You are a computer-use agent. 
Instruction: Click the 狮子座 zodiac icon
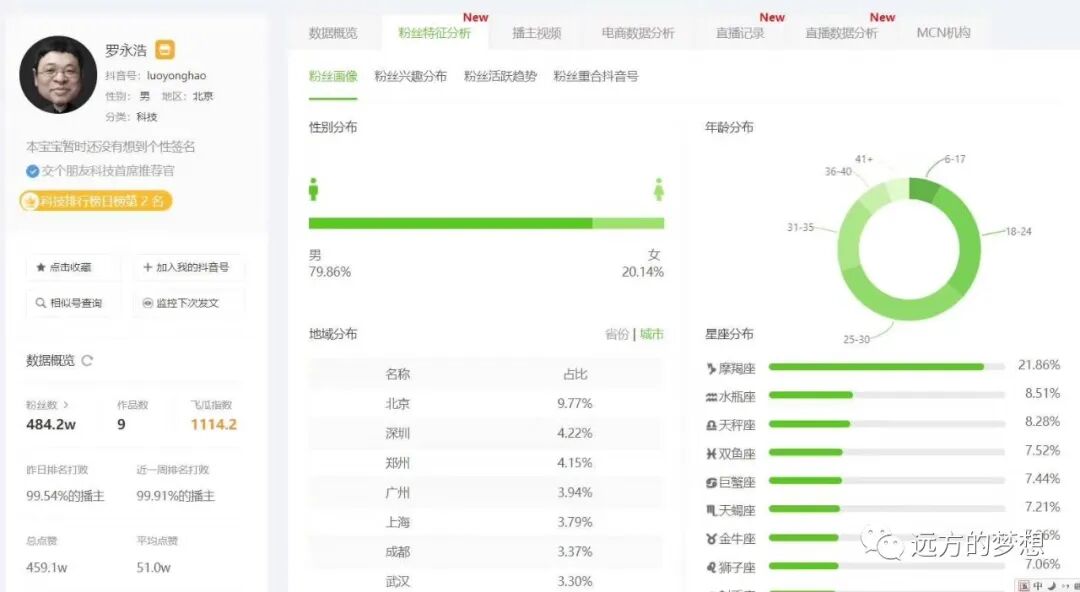[x=711, y=567]
